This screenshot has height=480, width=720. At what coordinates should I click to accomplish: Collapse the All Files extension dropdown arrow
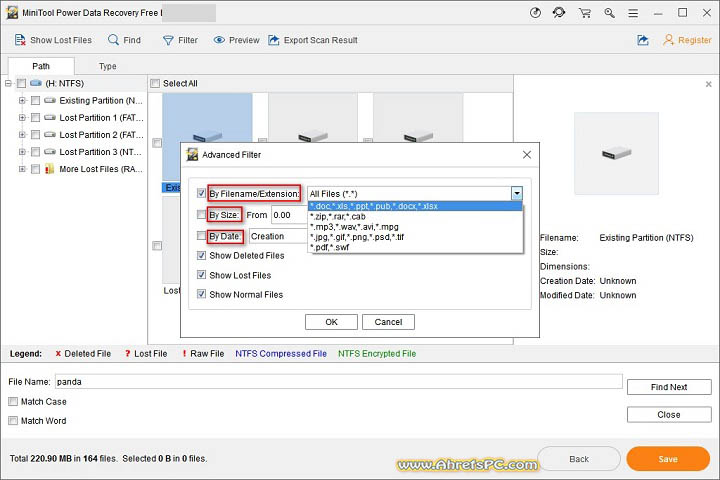(x=517, y=193)
